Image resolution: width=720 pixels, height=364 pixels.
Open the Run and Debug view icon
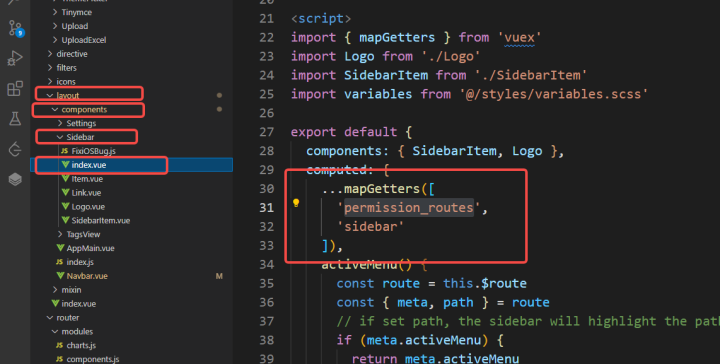tap(15, 58)
